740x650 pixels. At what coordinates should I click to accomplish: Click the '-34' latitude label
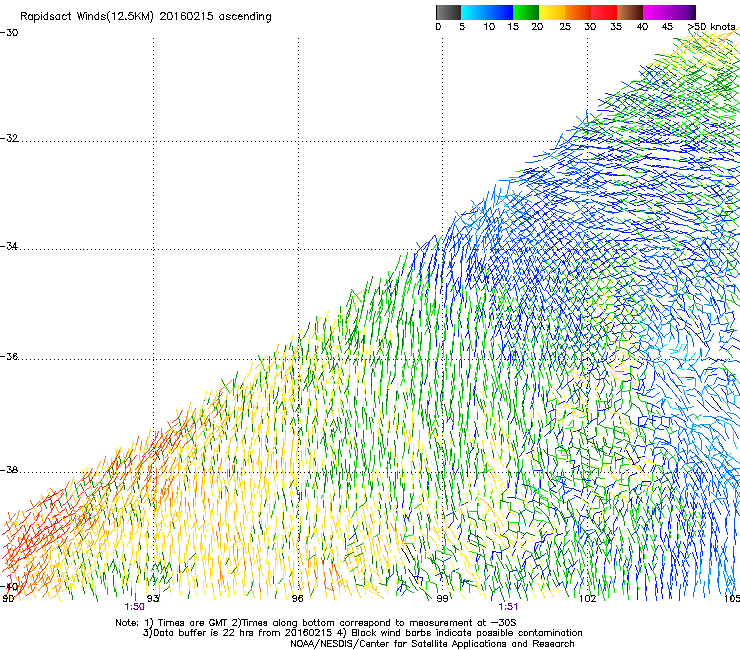tap(9, 246)
